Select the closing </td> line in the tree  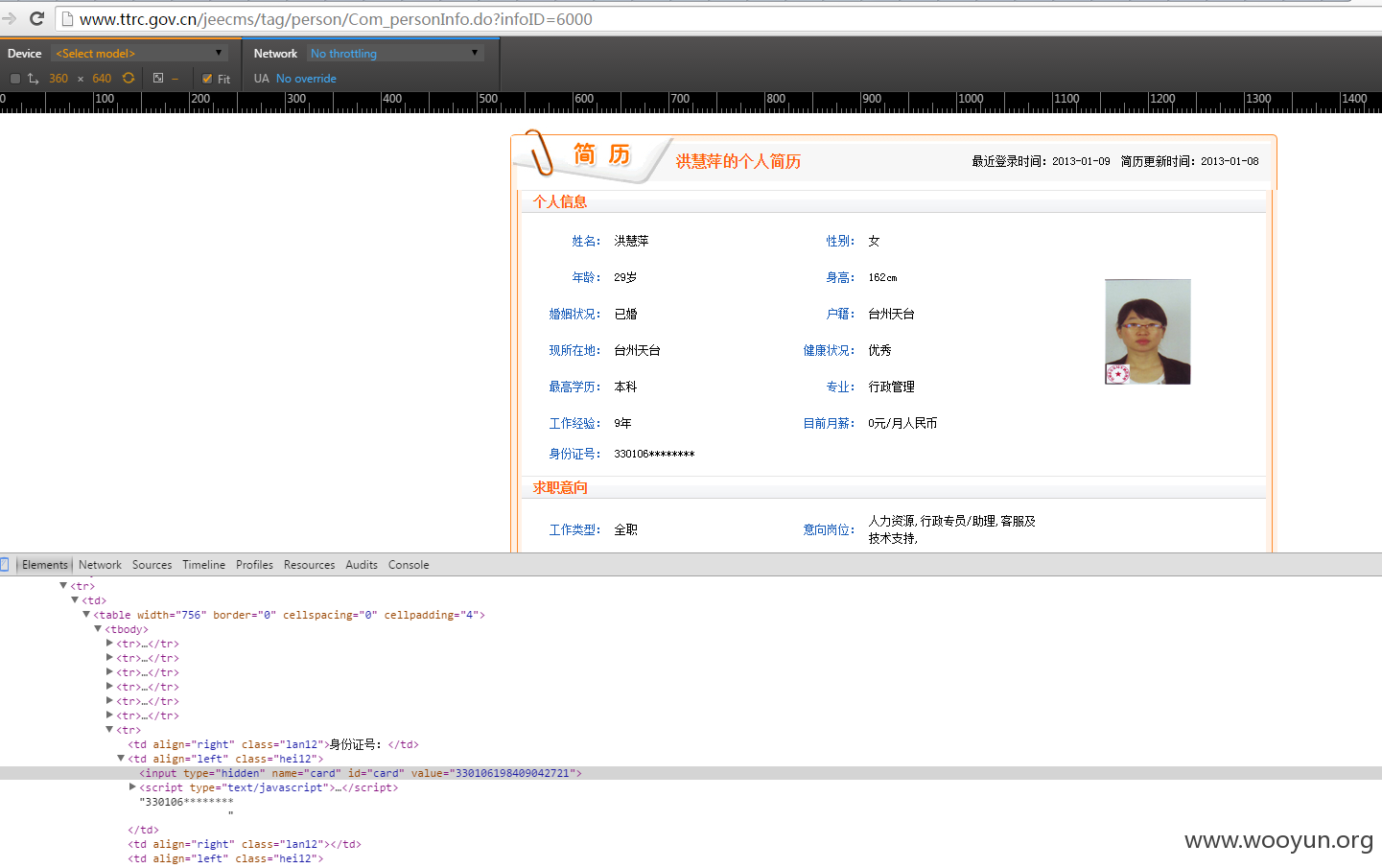143,830
